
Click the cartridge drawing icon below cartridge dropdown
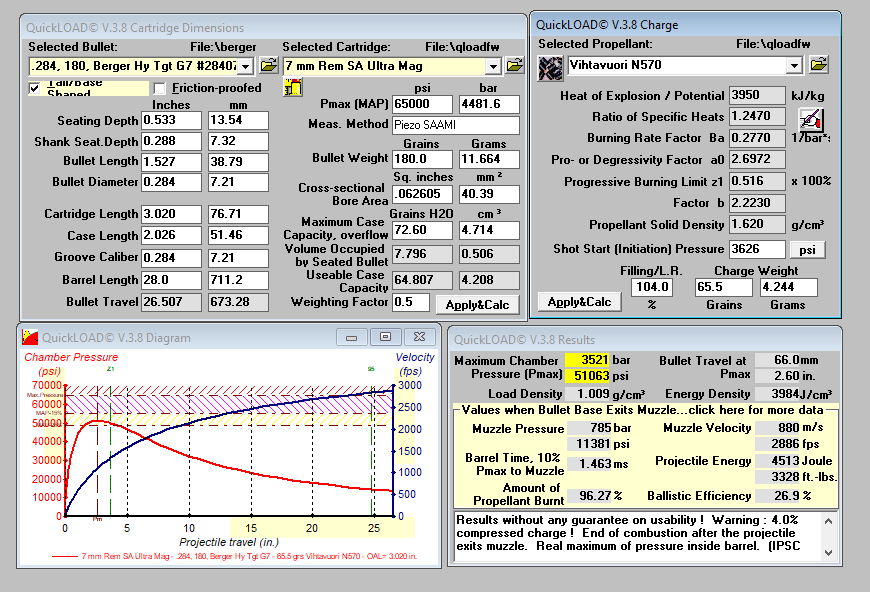293,88
